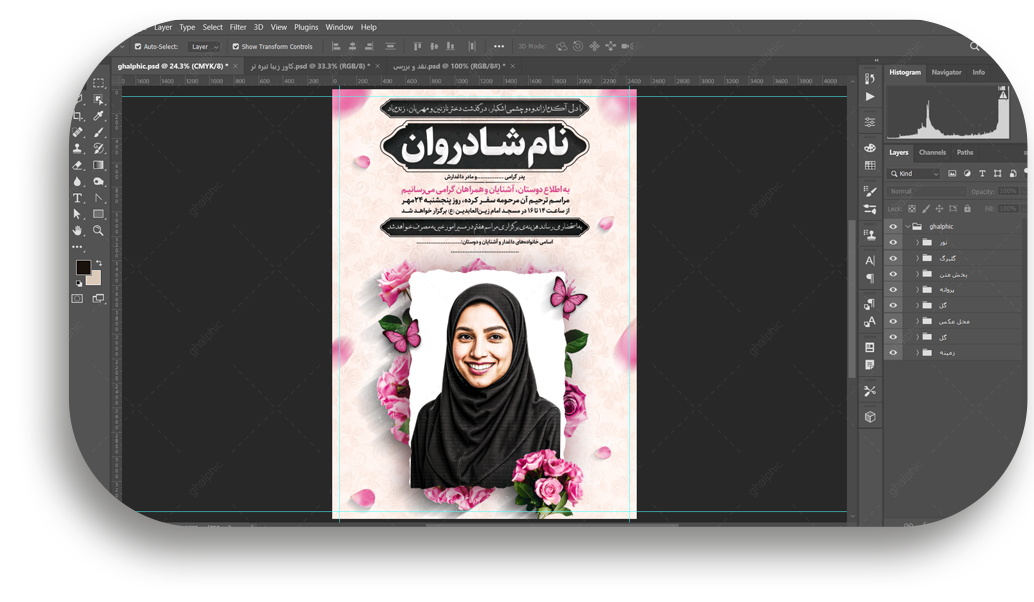Click the foreground color swatch
The width and height of the screenshot is (1034, 602).
click(x=83, y=268)
